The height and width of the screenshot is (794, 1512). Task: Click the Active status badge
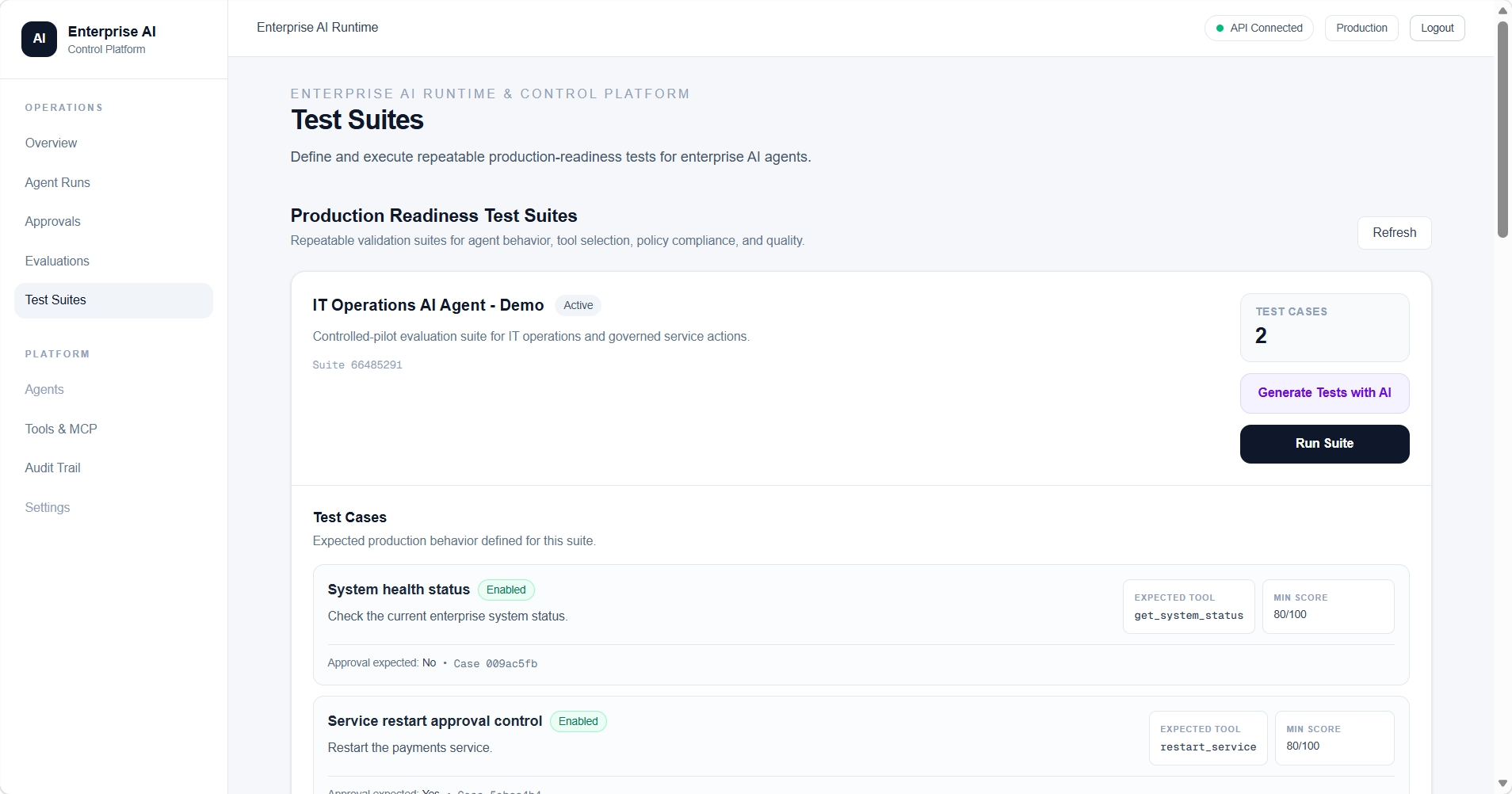578,306
